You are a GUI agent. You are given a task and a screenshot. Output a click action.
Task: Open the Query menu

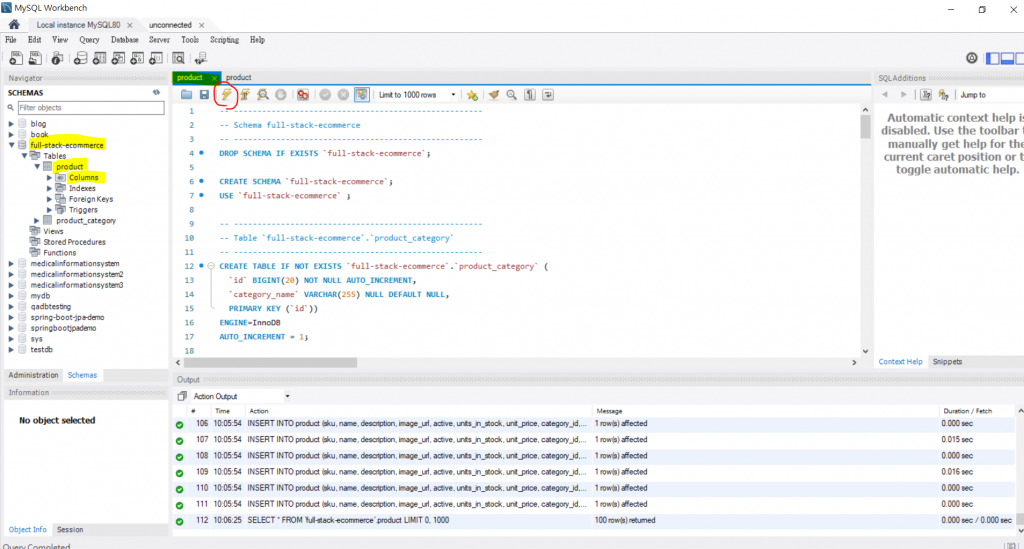pyautogui.click(x=89, y=40)
